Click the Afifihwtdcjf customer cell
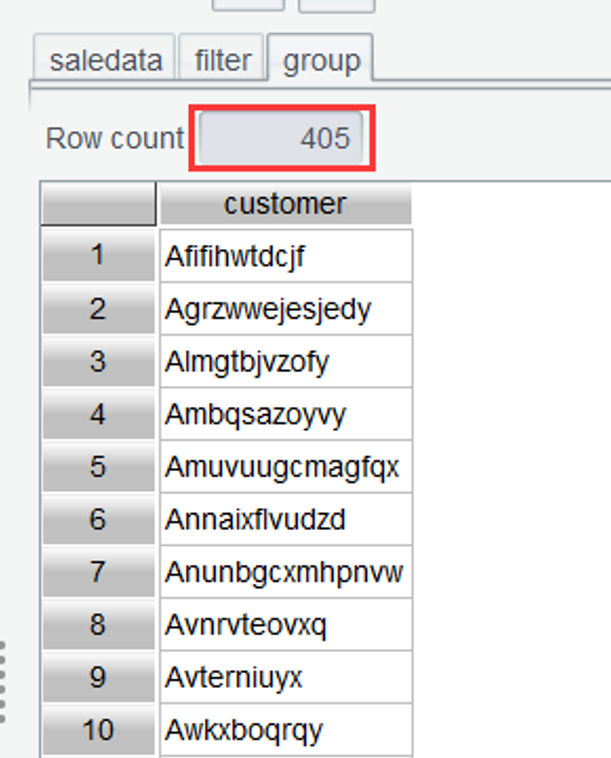The height and width of the screenshot is (758, 611). coord(285,256)
